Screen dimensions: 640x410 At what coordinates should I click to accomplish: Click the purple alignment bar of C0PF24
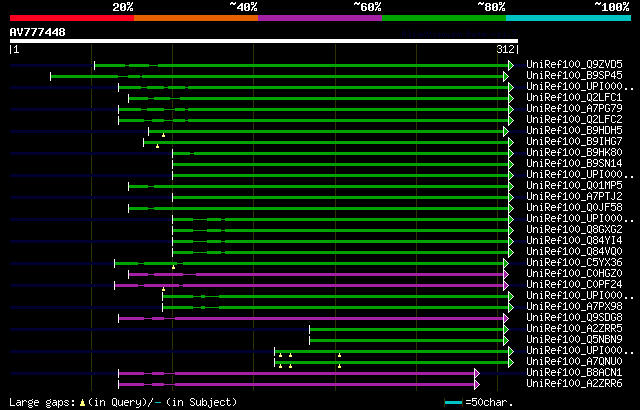coord(309,286)
